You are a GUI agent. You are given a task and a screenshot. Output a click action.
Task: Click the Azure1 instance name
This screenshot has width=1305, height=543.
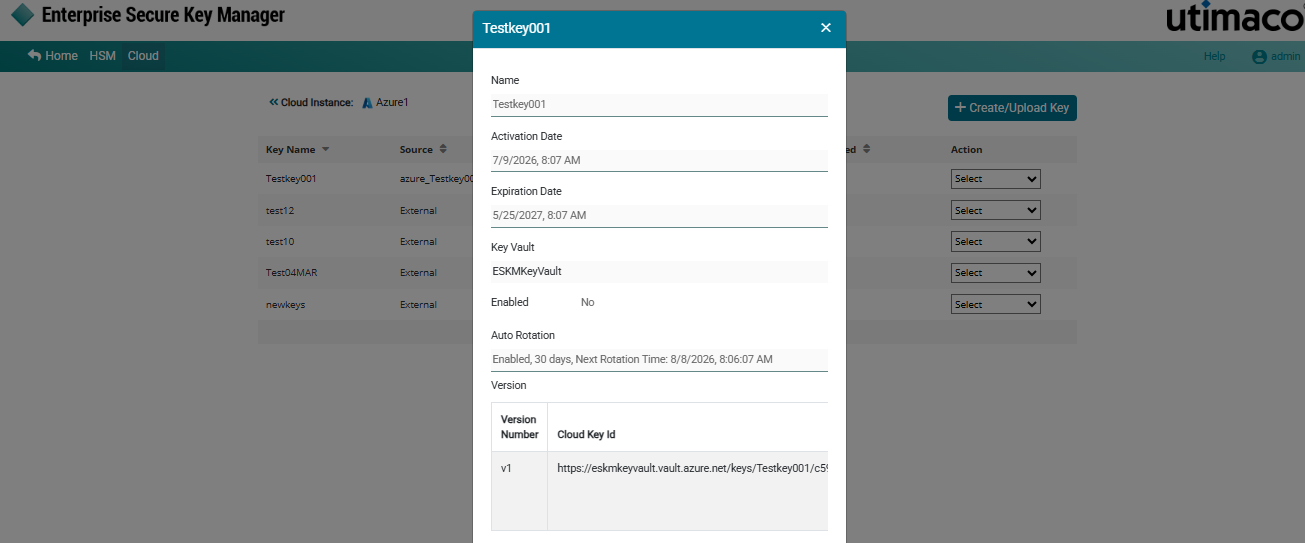(x=392, y=102)
